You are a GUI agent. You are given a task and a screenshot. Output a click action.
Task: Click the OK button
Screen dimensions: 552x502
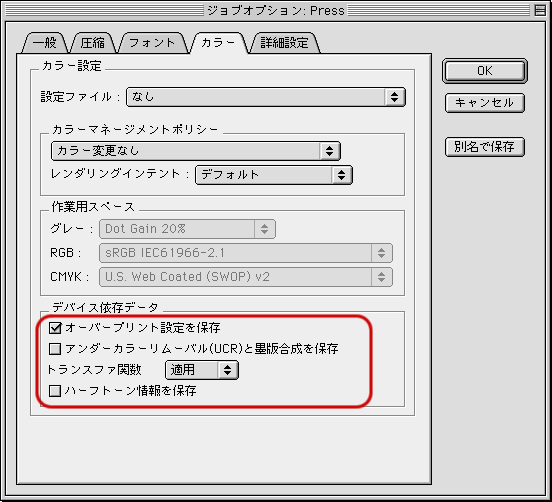coord(485,71)
